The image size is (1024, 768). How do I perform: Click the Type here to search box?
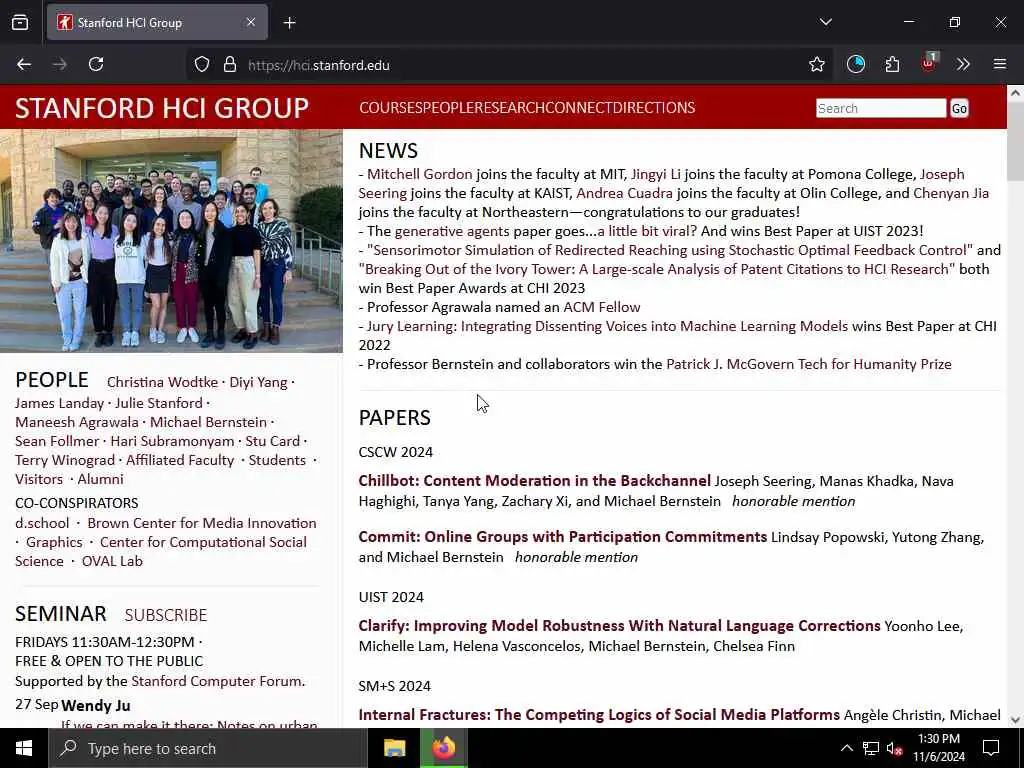tap(208, 748)
